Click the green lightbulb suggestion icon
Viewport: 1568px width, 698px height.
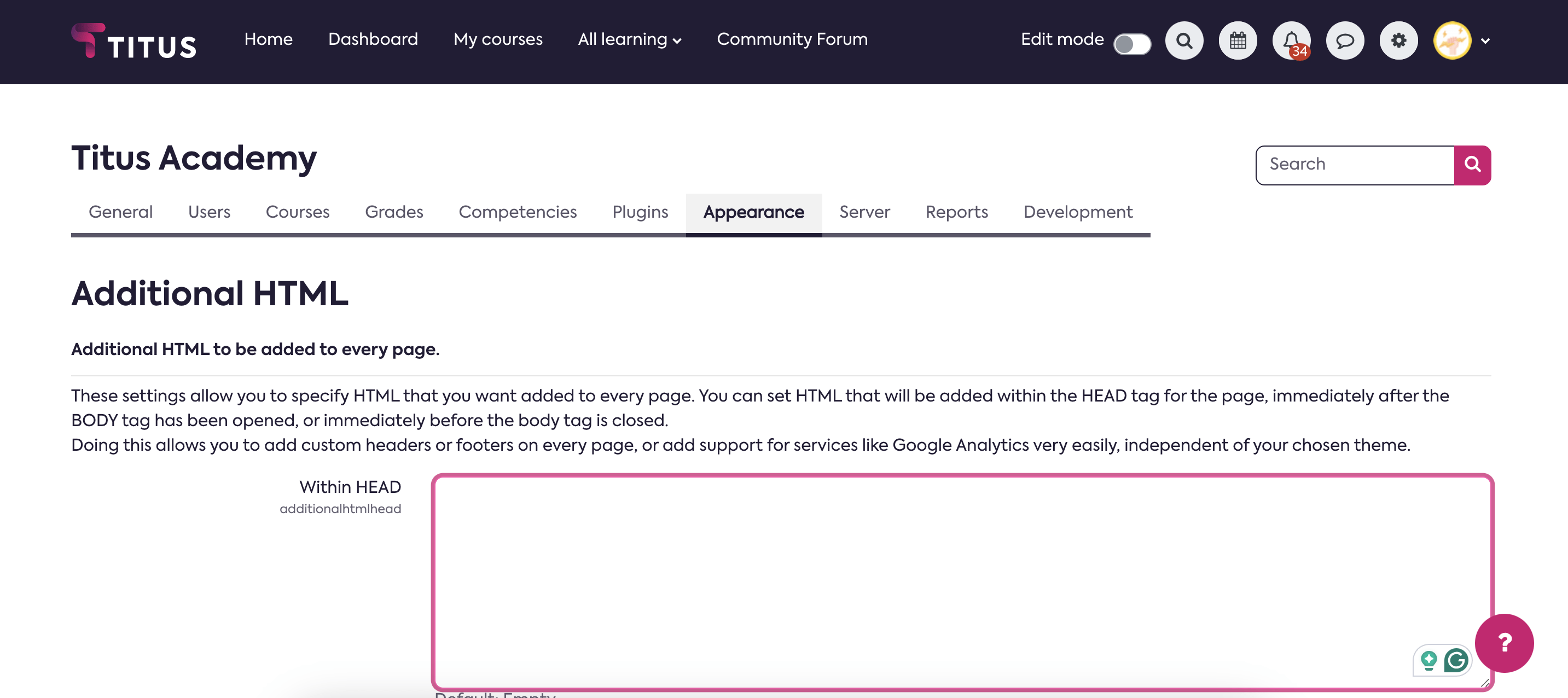point(1428,660)
